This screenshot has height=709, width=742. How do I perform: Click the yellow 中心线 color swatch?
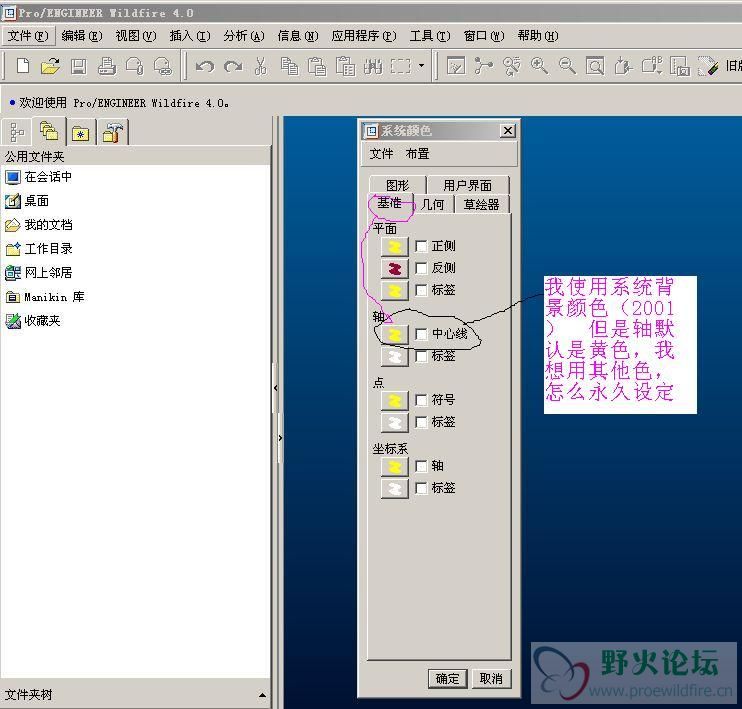(395, 335)
